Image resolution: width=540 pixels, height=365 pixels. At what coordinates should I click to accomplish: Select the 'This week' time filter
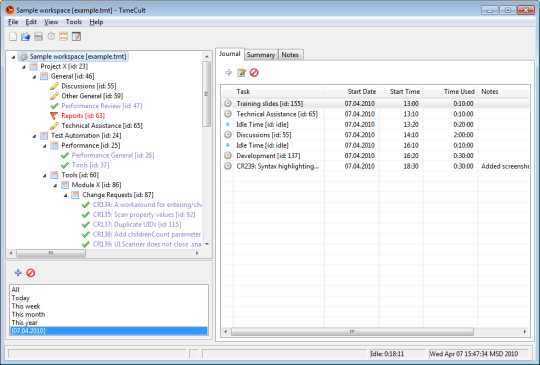[x=108, y=306]
